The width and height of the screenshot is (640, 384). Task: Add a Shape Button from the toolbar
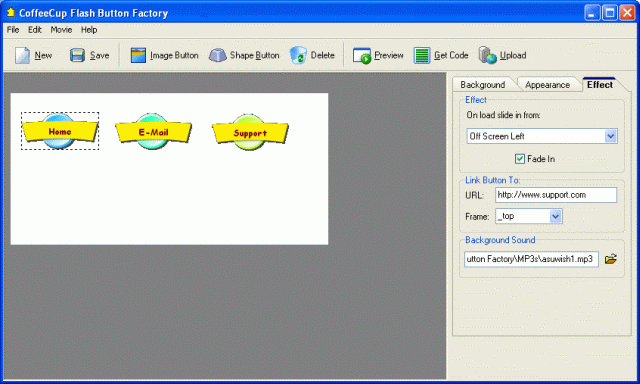244,55
